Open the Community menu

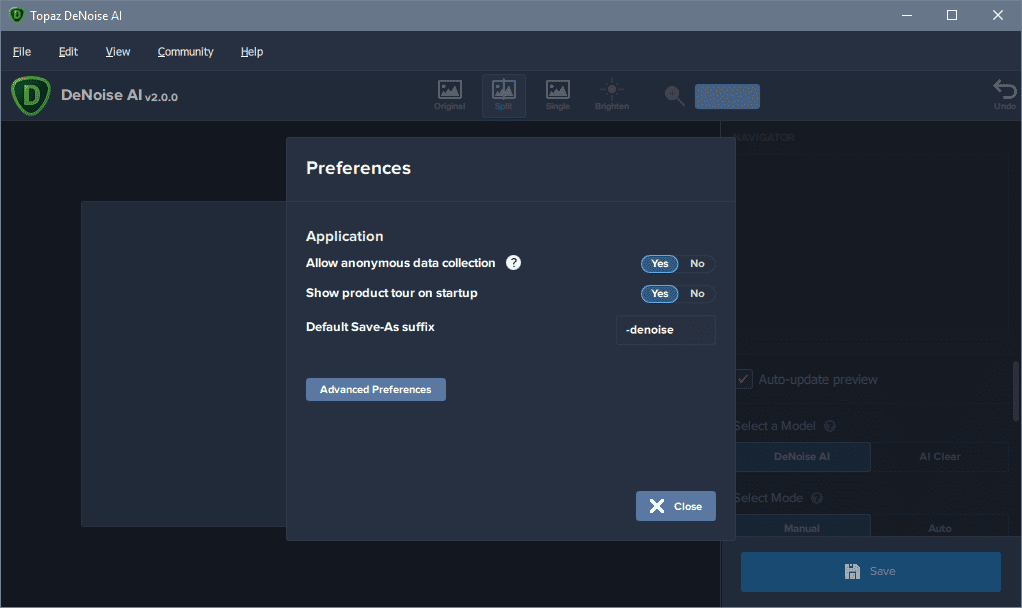[185, 51]
